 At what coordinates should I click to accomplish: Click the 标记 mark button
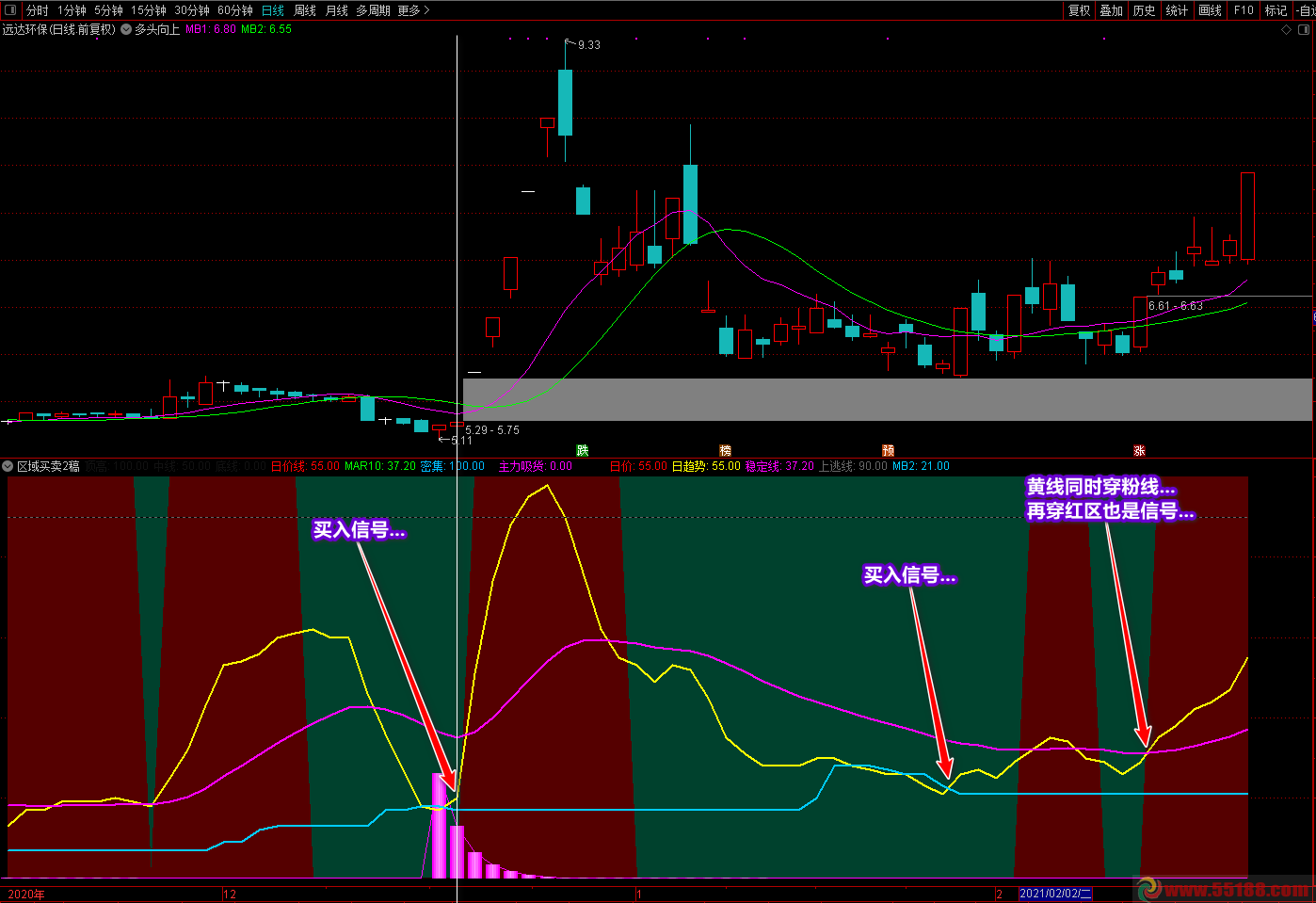1276,10
